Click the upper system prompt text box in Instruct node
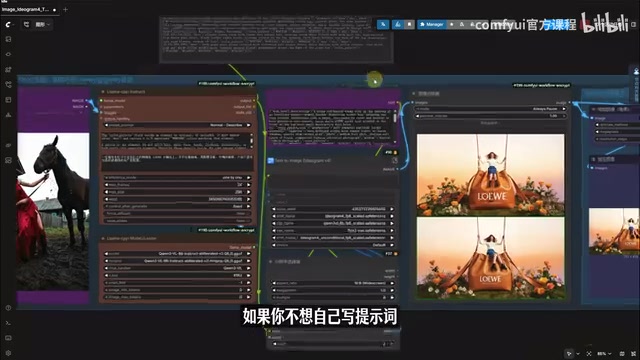The image size is (640, 360). point(176,140)
